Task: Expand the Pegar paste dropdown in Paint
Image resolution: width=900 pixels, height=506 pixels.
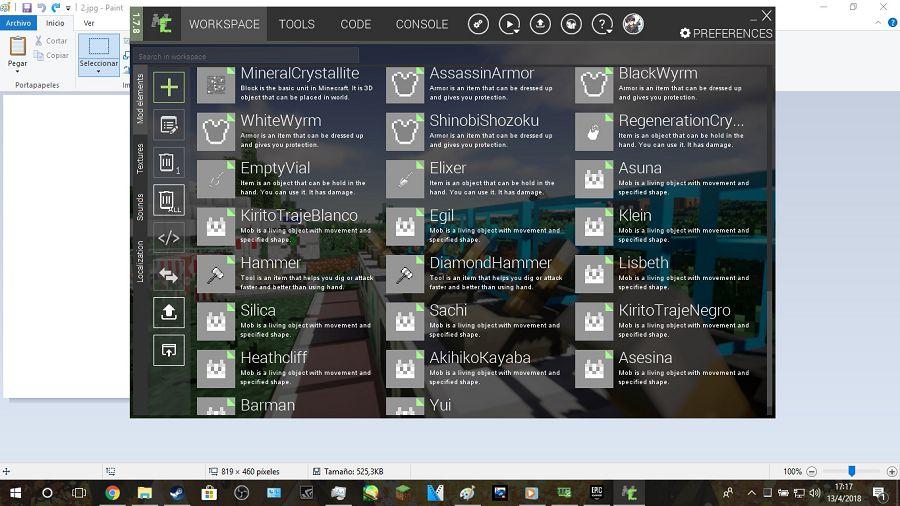Action: click(x=18, y=72)
